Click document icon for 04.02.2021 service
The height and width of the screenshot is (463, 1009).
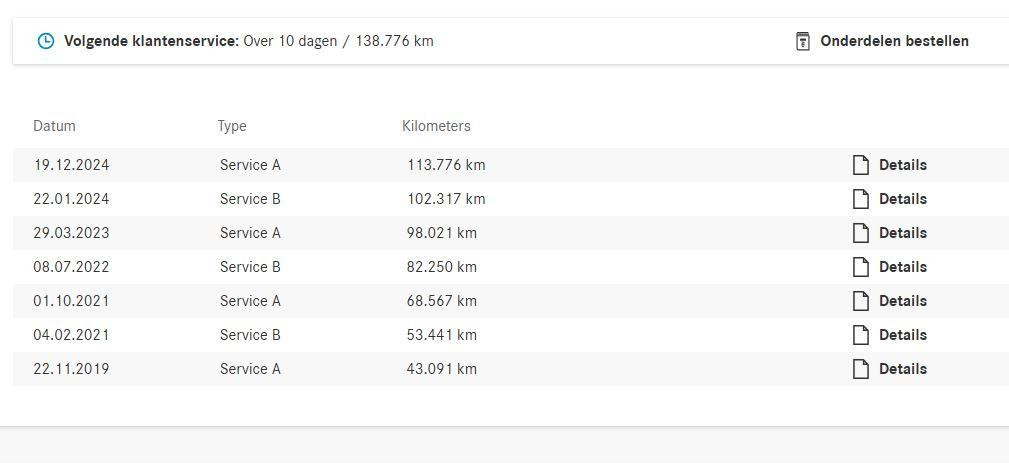(x=860, y=335)
